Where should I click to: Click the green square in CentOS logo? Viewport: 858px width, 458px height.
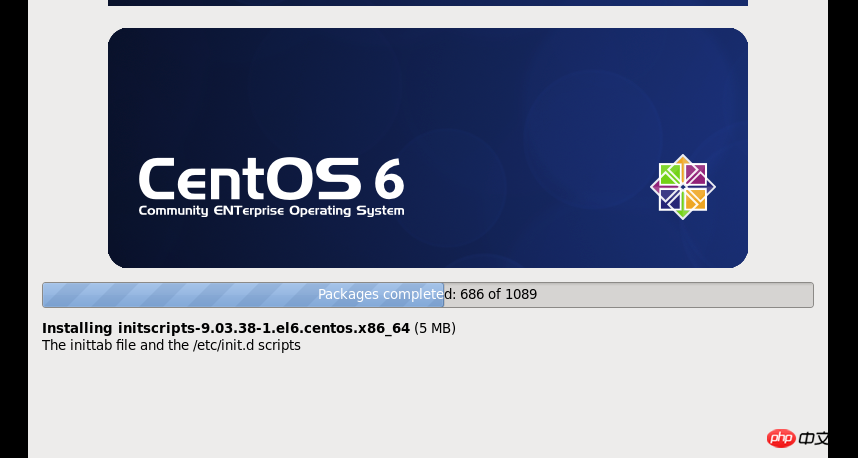[671, 176]
